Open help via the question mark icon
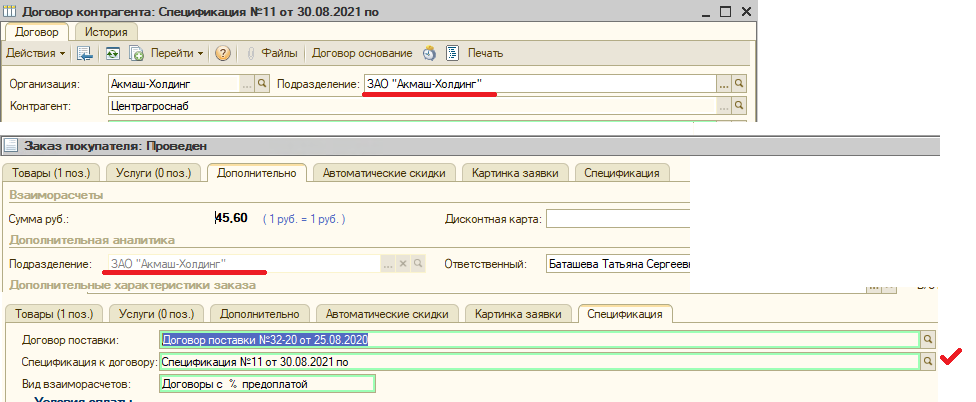Screen dimensions: 976x402 [223, 54]
